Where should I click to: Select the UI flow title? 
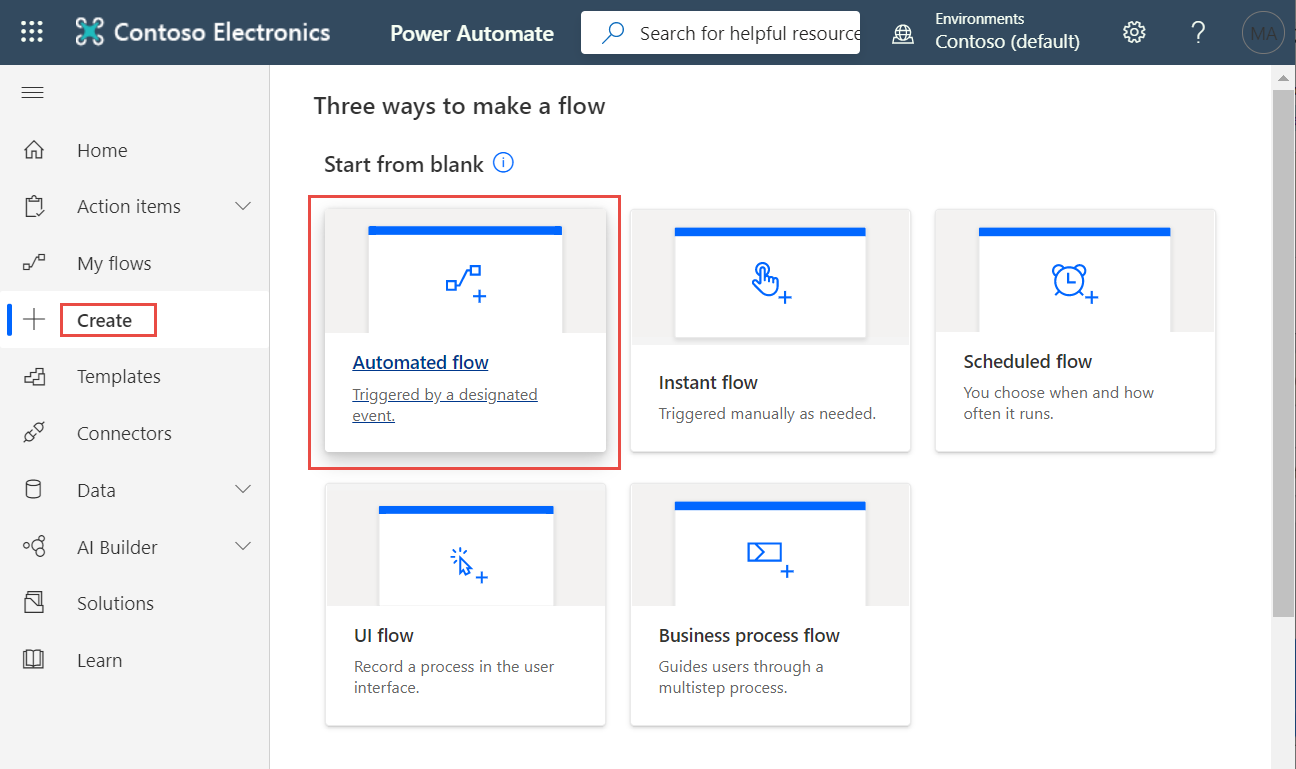click(384, 635)
